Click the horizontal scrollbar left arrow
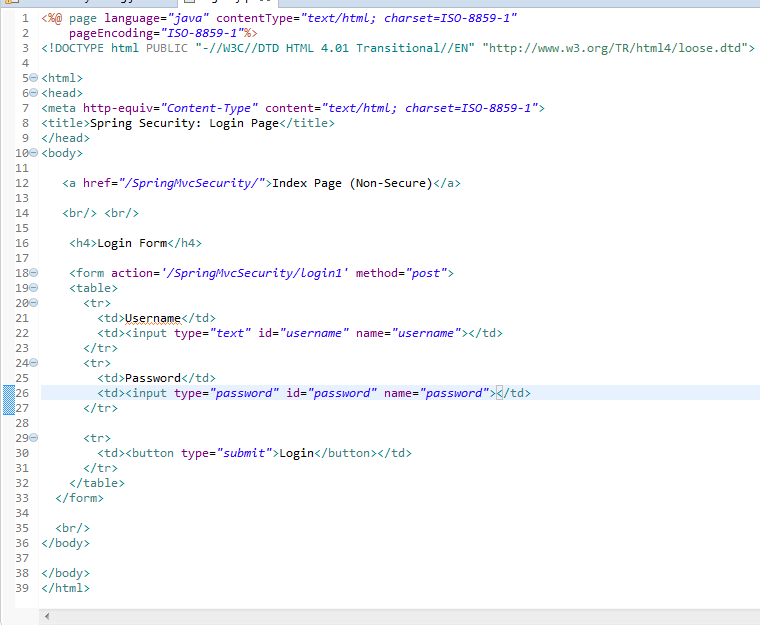 (47, 616)
